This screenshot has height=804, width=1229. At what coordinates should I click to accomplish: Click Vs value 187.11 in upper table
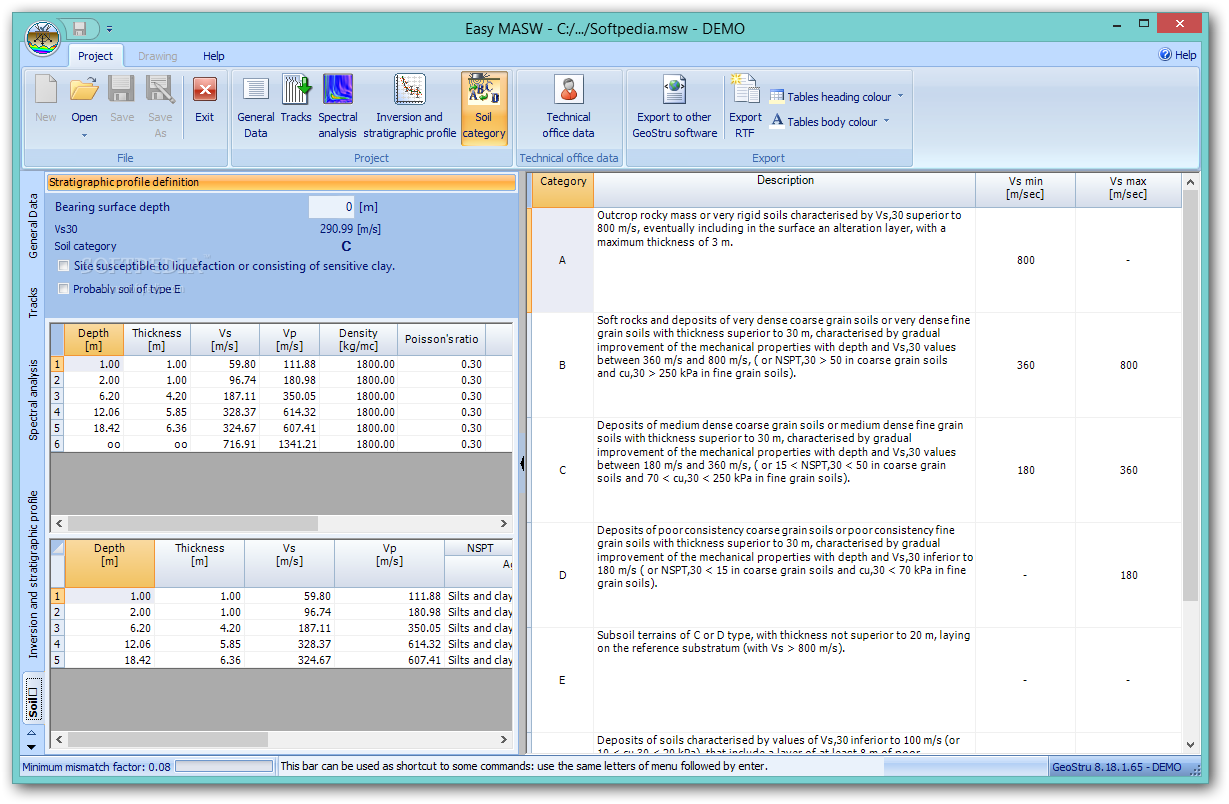[225, 396]
